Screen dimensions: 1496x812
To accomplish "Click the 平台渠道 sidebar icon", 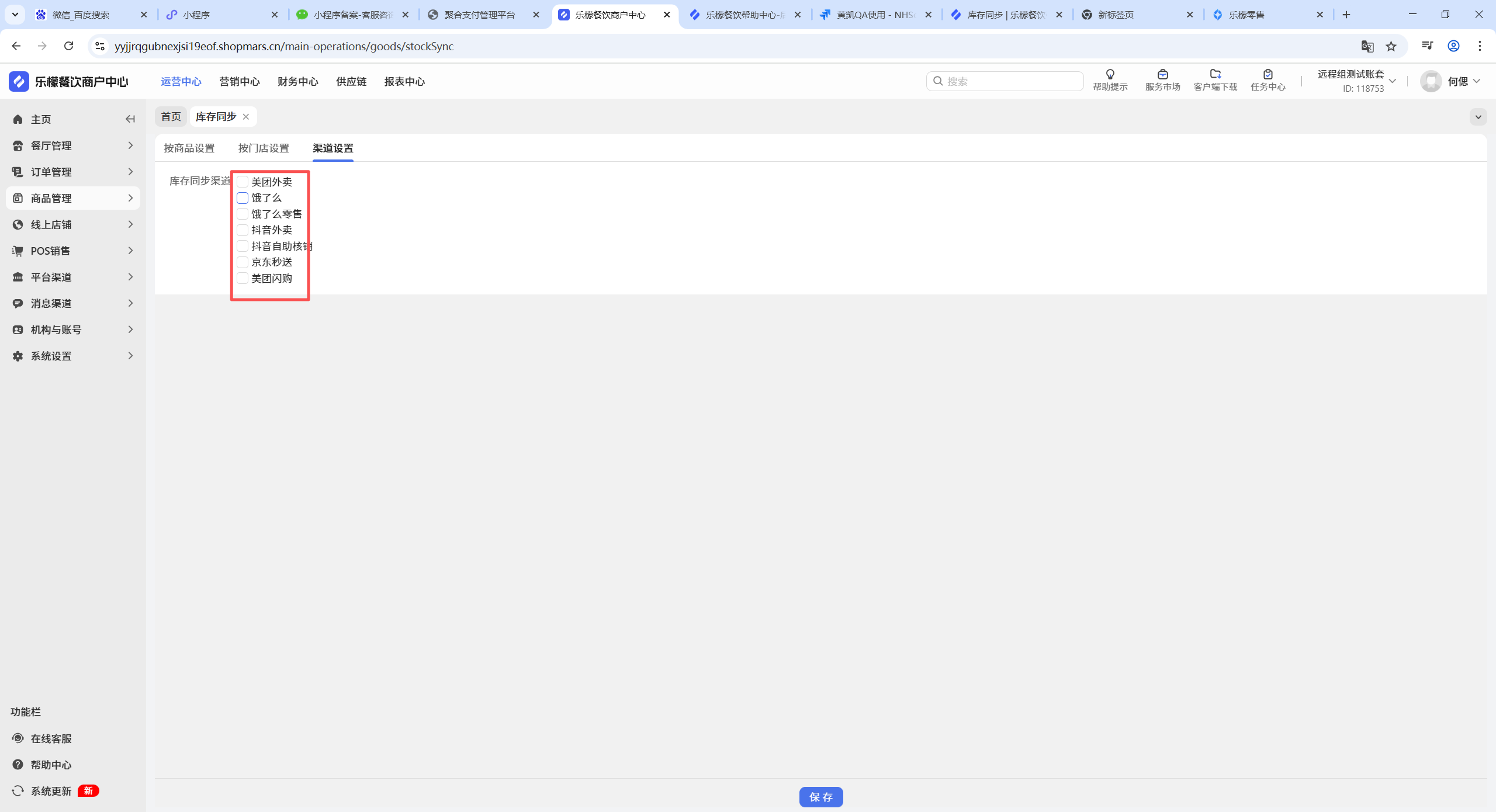I will tap(18, 277).
